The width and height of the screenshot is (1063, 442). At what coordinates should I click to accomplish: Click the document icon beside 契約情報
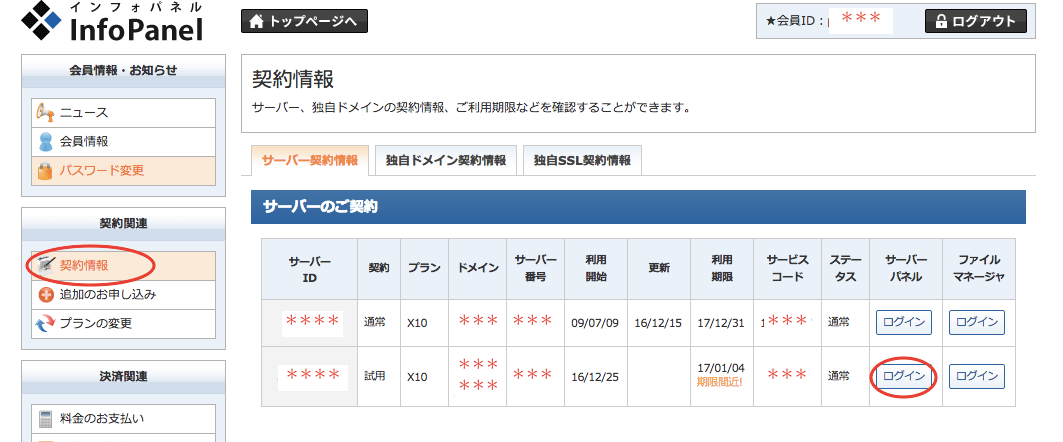pyautogui.click(x=44, y=266)
